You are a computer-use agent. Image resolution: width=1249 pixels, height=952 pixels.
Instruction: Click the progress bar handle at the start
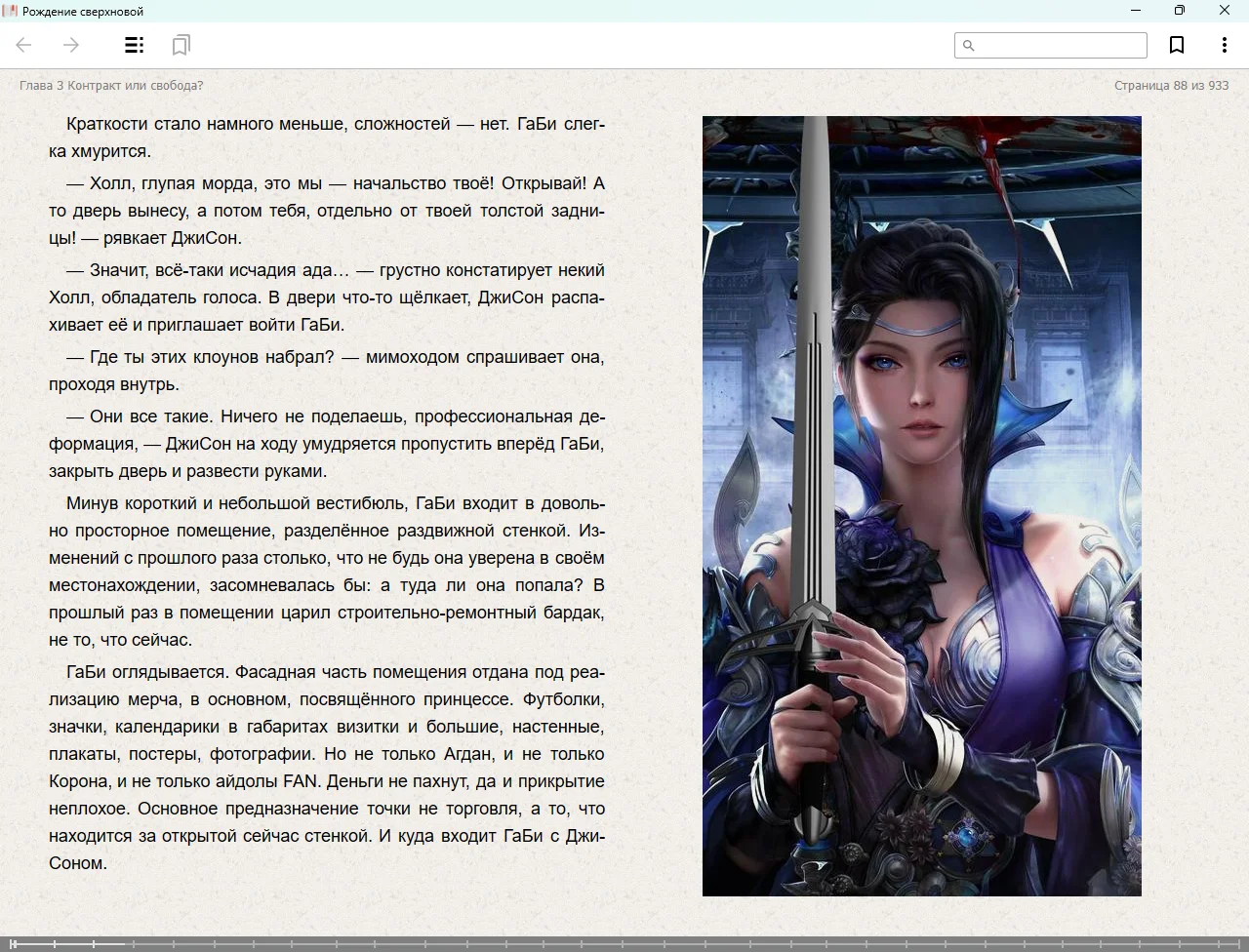click(x=14, y=943)
